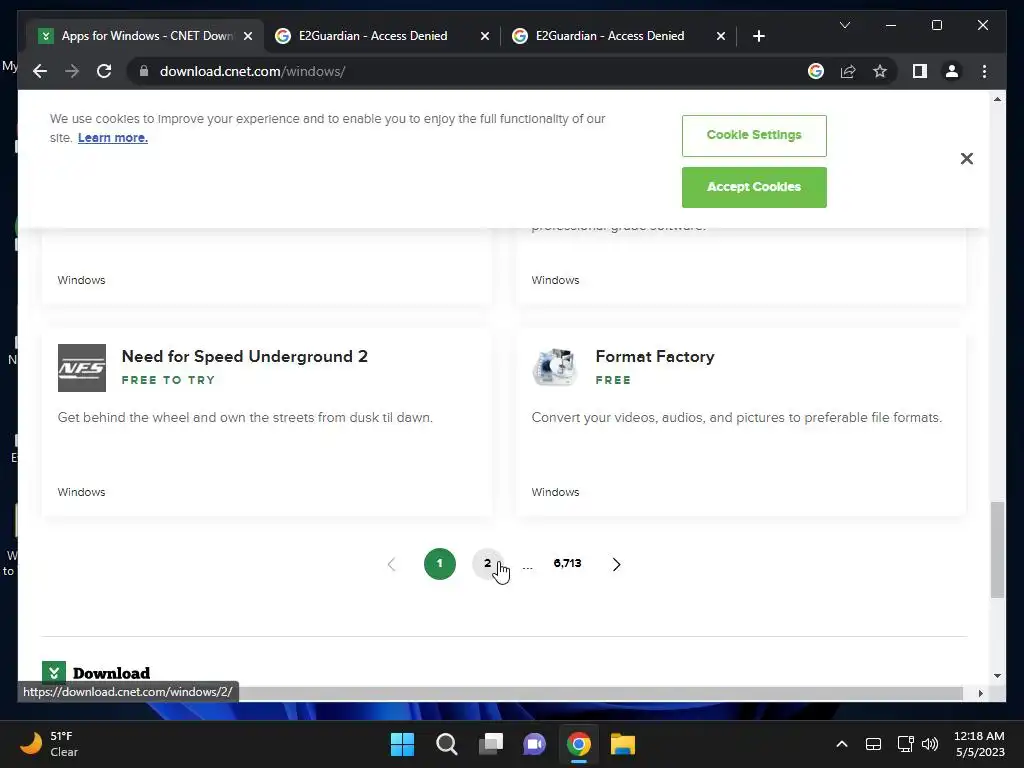This screenshot has width=1024, height=768.
Task: Expand the tab search dropdown
Action: click(x=844, y=25)
